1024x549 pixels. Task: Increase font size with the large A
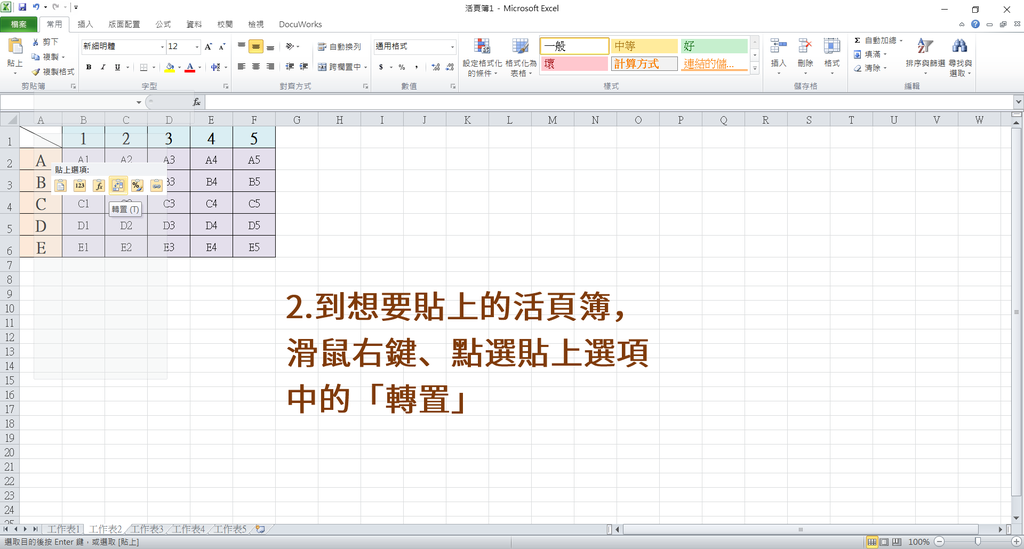pos(208,47)
